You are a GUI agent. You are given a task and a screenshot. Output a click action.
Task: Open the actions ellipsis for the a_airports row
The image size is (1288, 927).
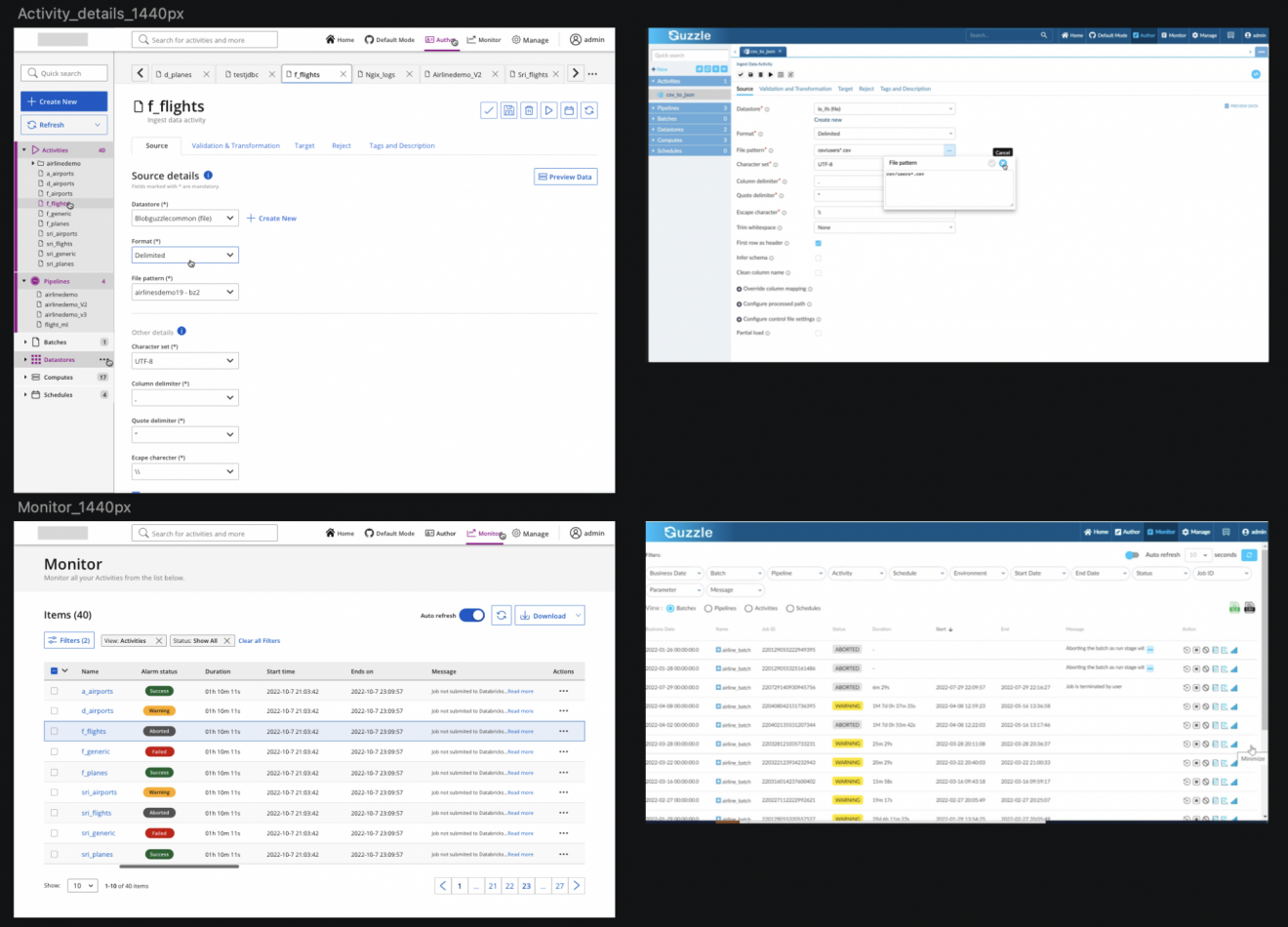pos(563,691)
